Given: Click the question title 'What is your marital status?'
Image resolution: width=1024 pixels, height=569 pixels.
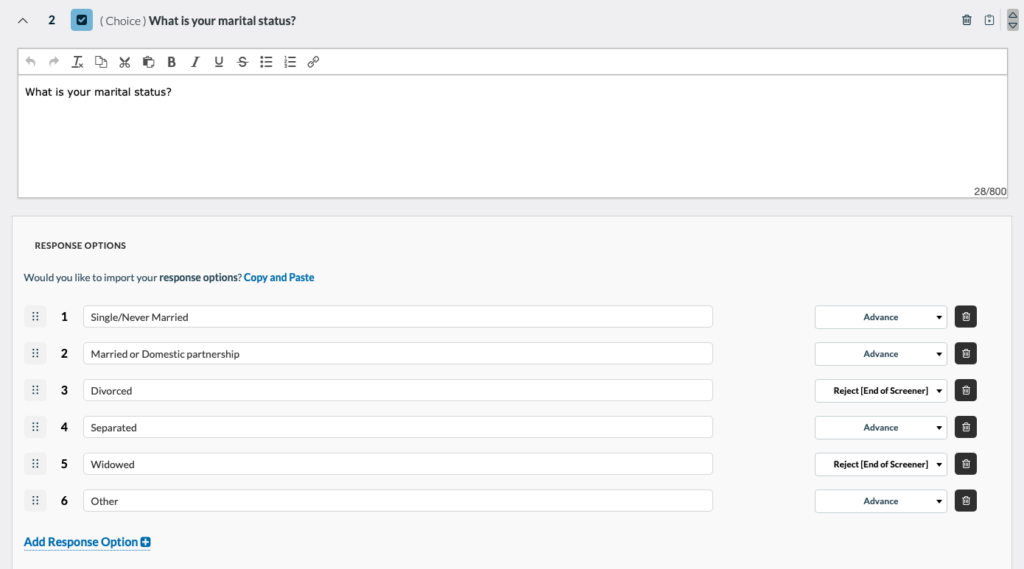Looking at the screenshot, I should coord(222,21).
